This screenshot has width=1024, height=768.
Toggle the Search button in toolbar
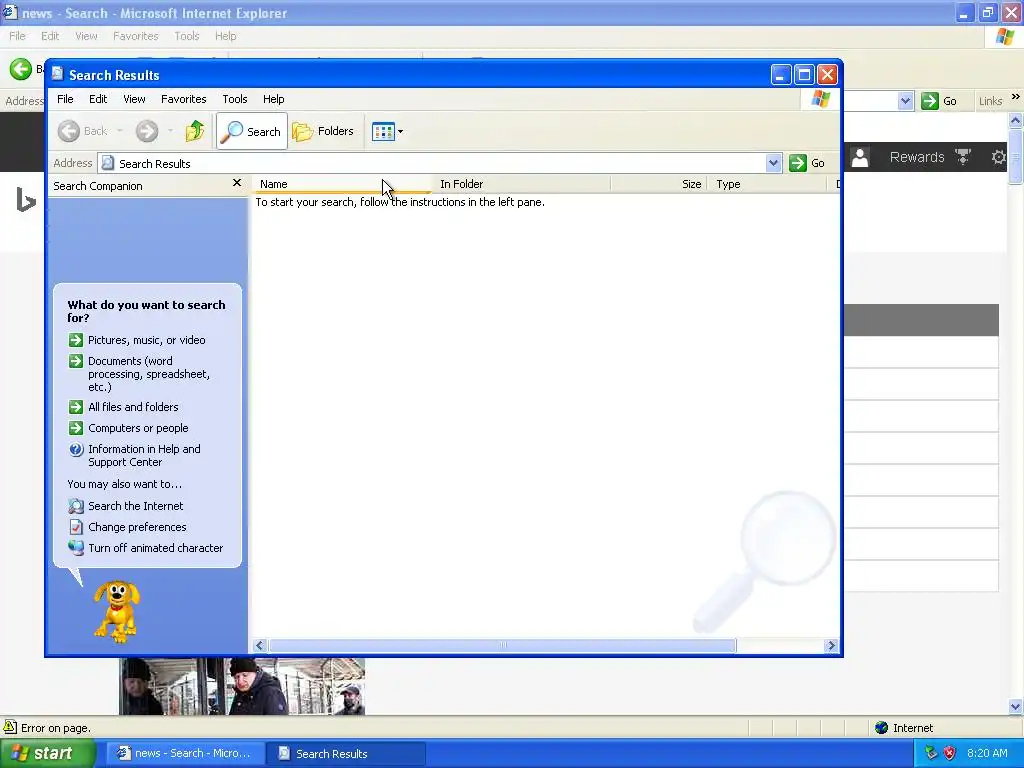(251, 131)
